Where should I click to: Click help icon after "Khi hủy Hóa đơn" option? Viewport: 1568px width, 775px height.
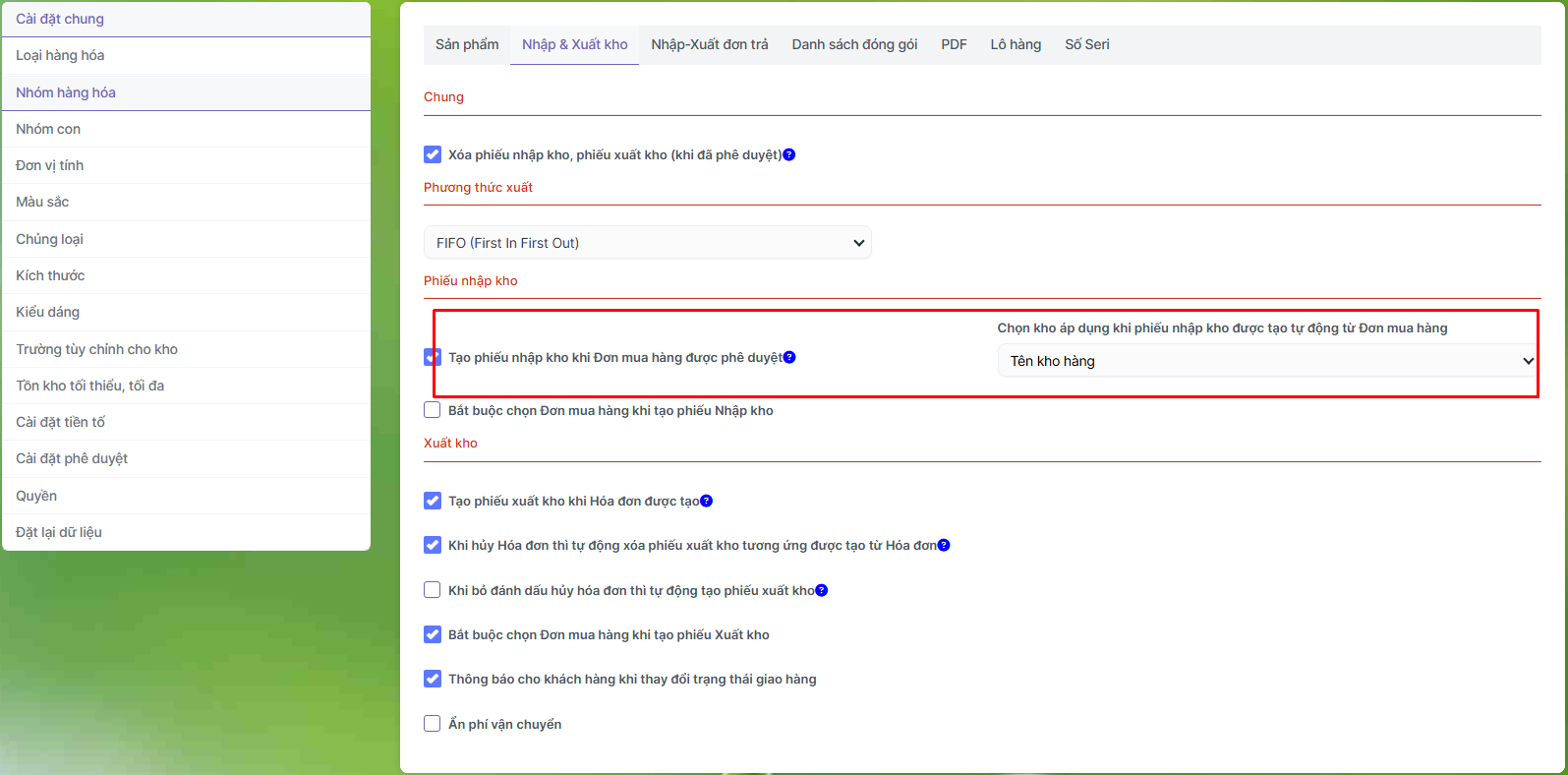(944, 545)
